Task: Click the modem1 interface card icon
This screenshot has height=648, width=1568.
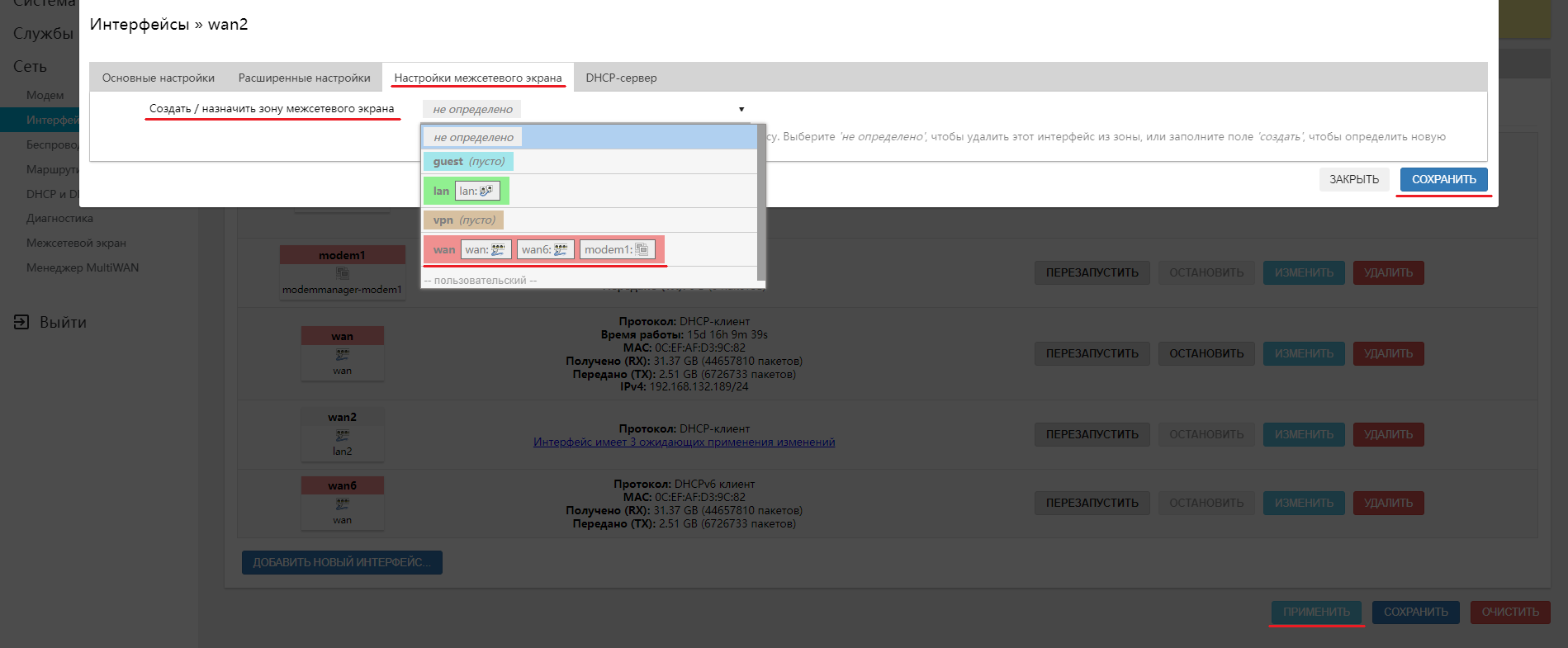Action: tap(342, 273)
